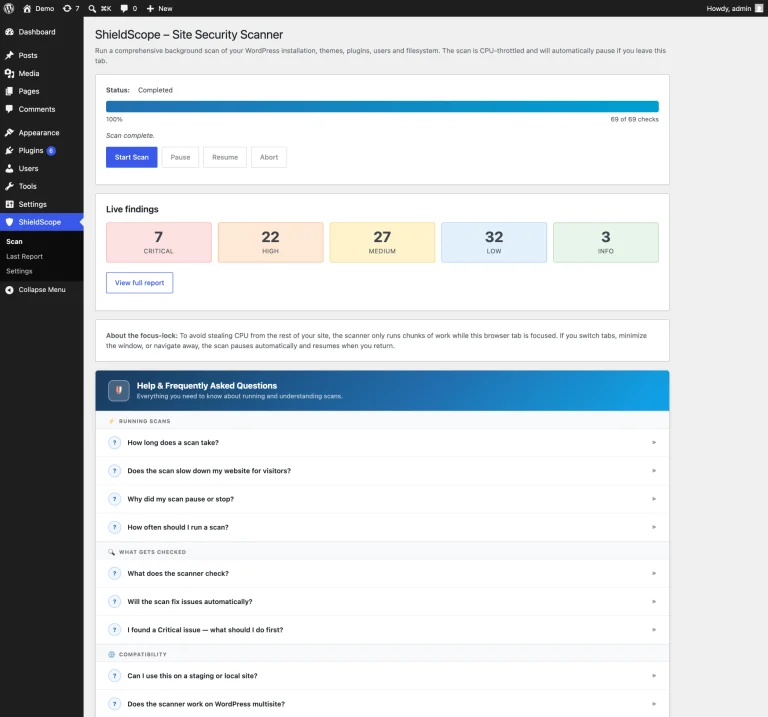Click the scan progress bar at 100%
The width and height of the screenshot is (768, 717).
click(x=383, y=106)
